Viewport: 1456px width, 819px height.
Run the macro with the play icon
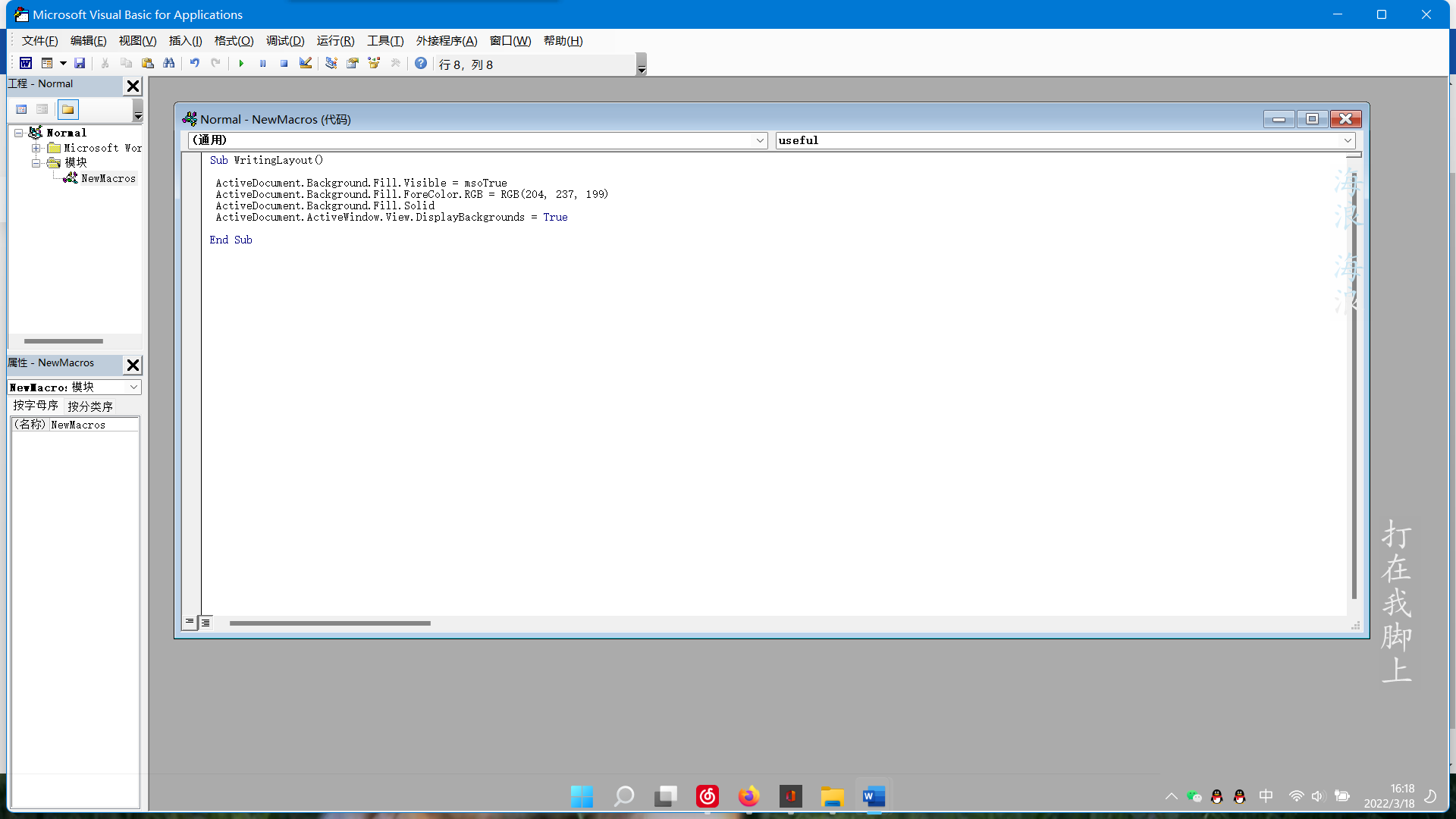[241, 64]
